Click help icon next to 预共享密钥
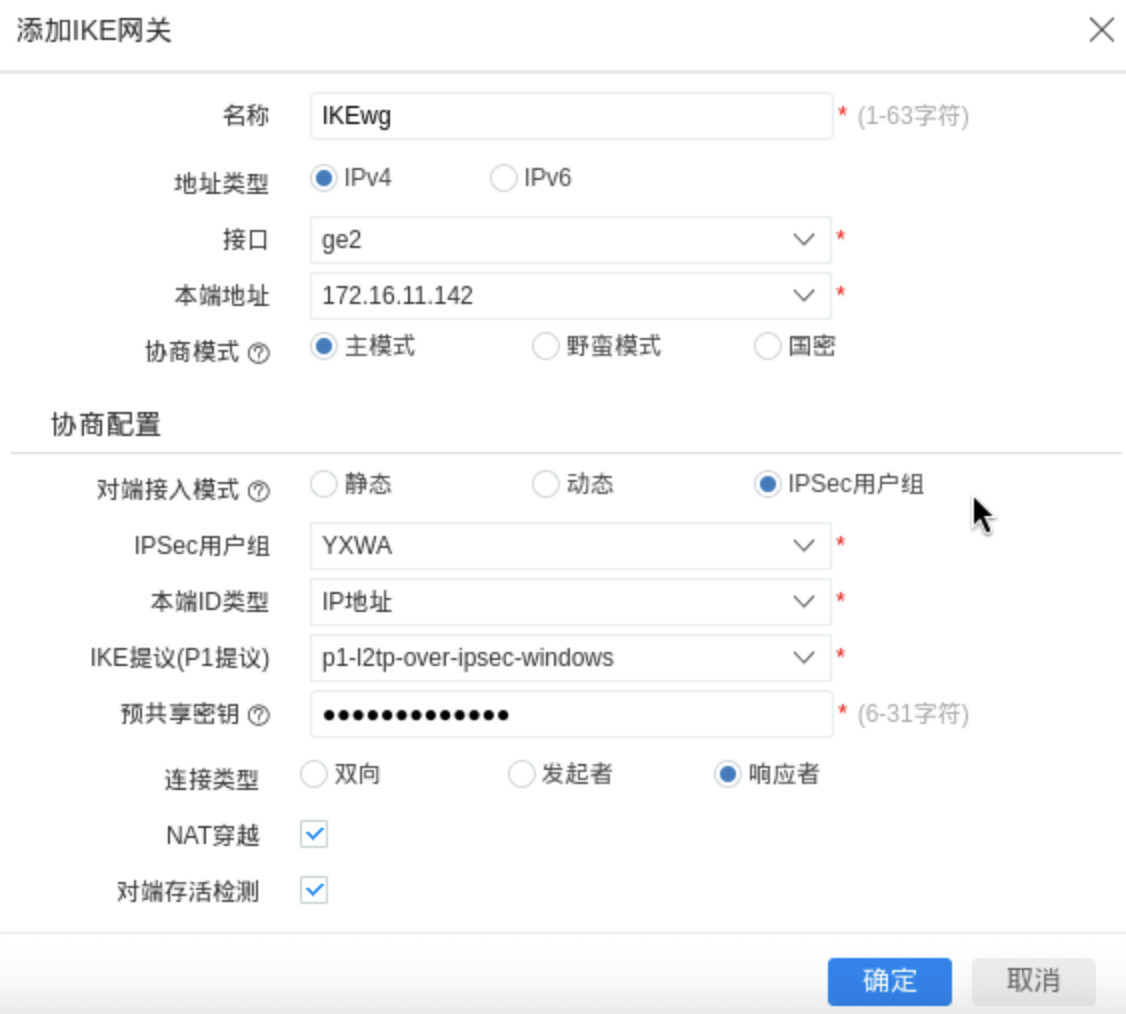Image resolution: width=1126 pixels, height=1014 pixels. pyautogui.click(x=258, y=715)
